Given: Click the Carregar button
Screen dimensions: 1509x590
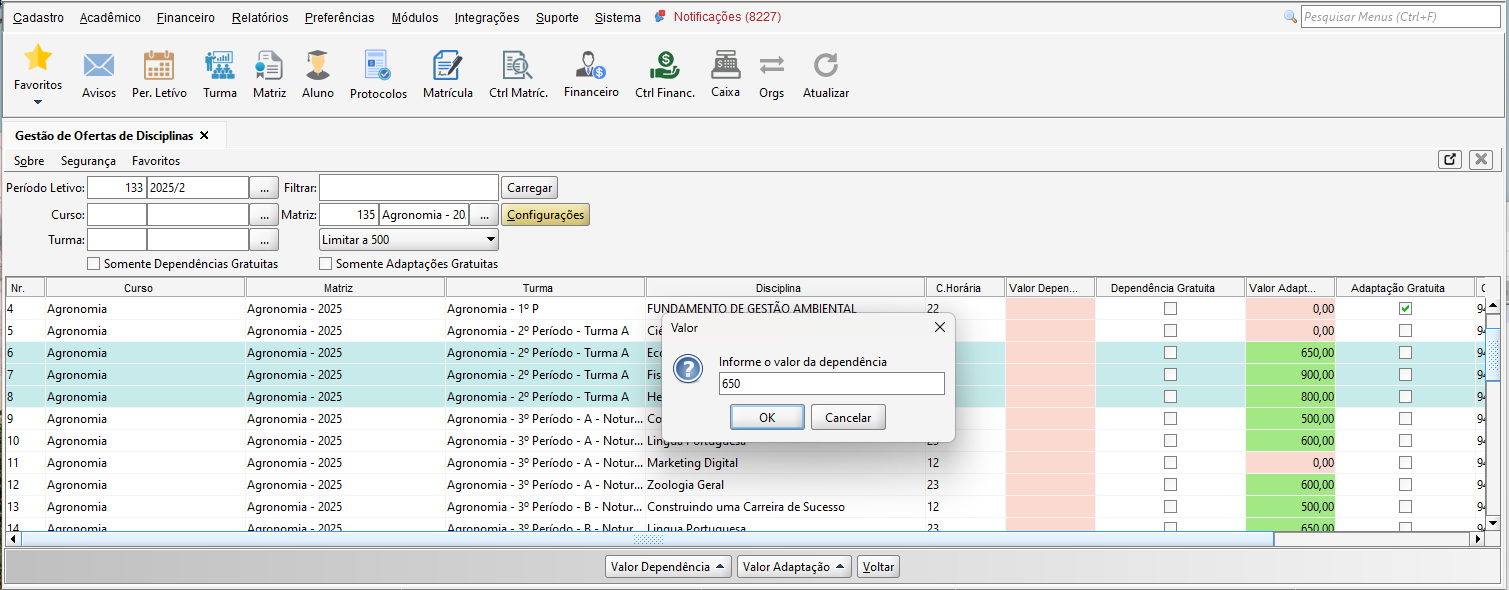Looking at the screenshot, I should coord(529,188).
